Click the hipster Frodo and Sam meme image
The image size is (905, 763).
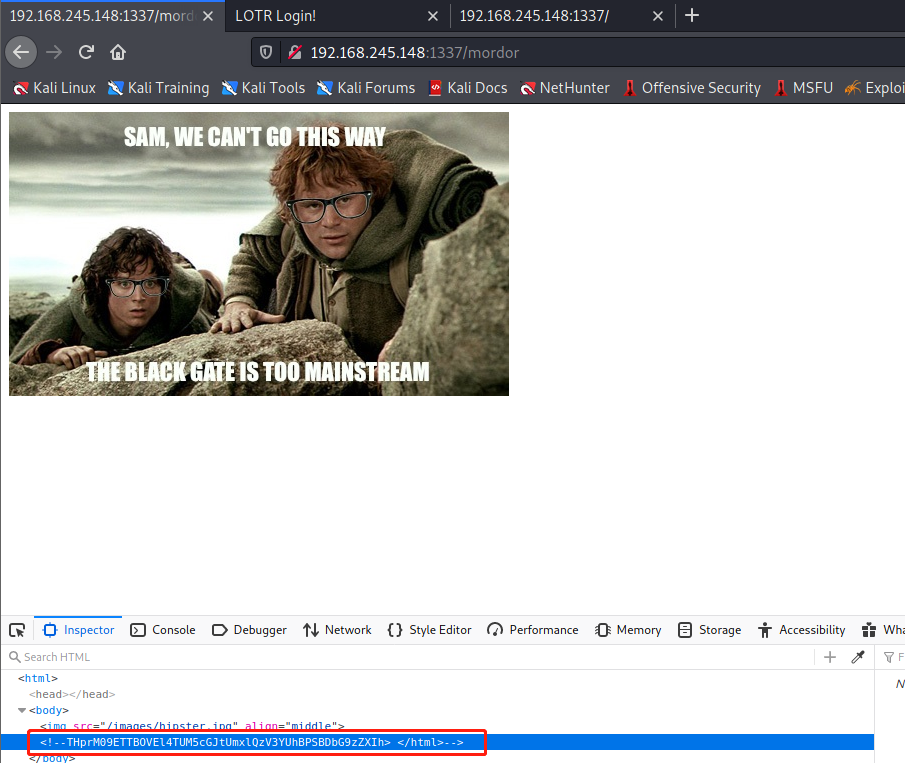tap(259, 254)
